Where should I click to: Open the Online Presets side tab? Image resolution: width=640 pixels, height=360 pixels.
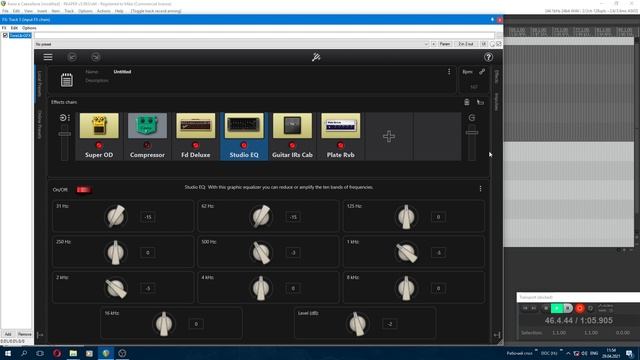(x=40, y=124)
